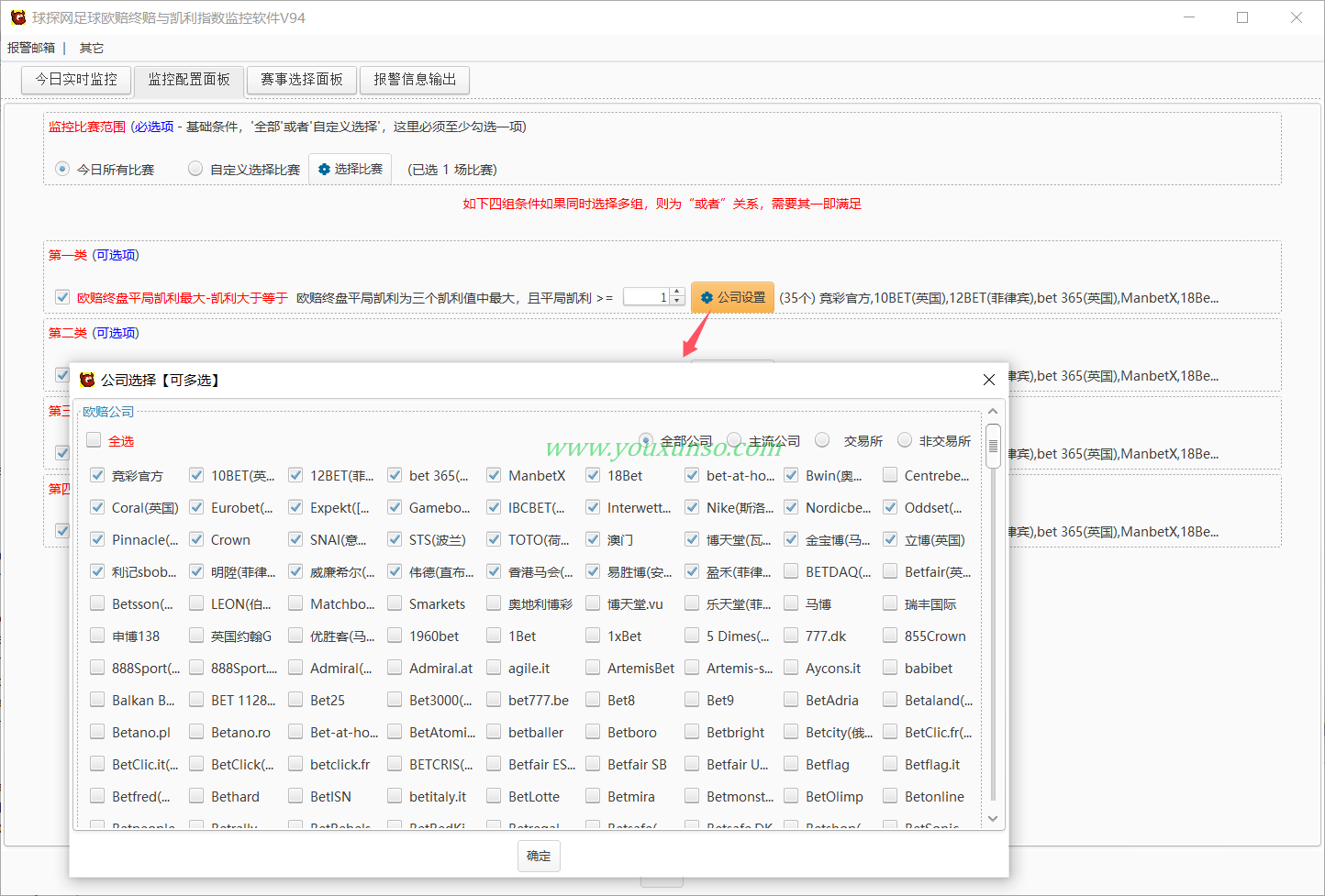Open the 赛事选择面板 tab
1325x896 pixels.
(x=301, y=80)
